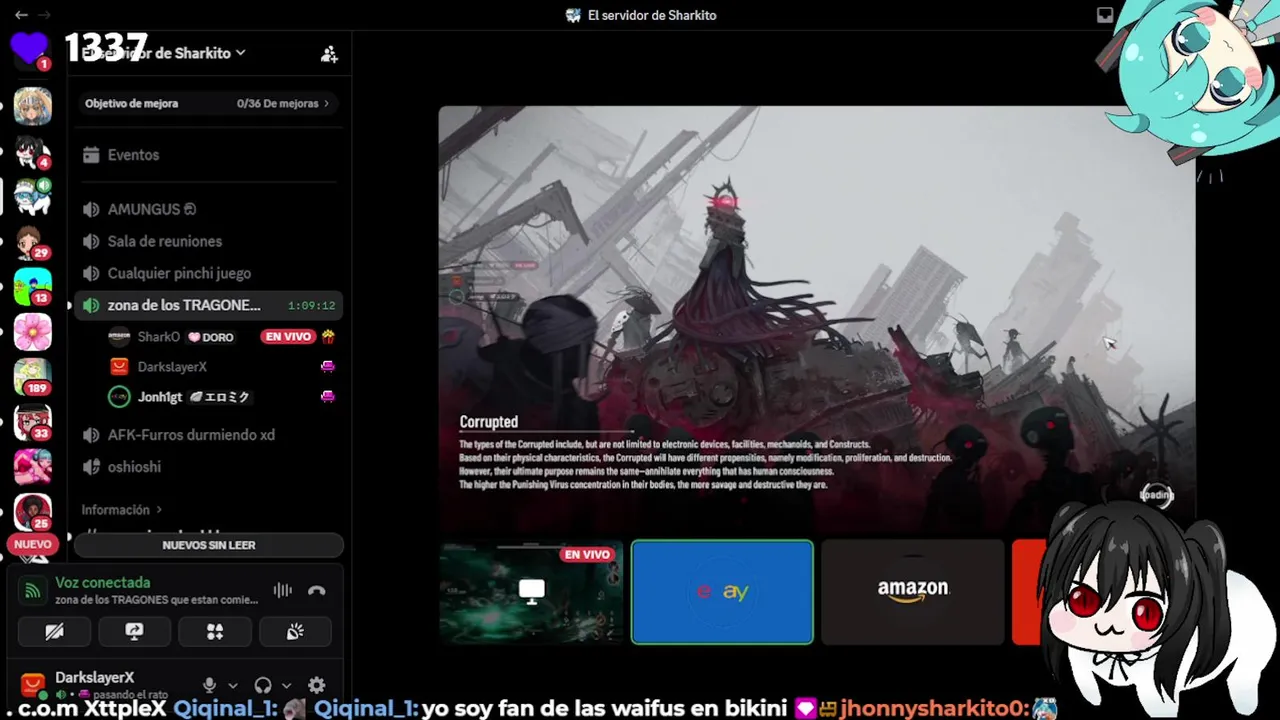Viewport: 1280px width, 720px height.
Task: Open Objetivo de mejora boost progress
Action: tap(208, 104)
